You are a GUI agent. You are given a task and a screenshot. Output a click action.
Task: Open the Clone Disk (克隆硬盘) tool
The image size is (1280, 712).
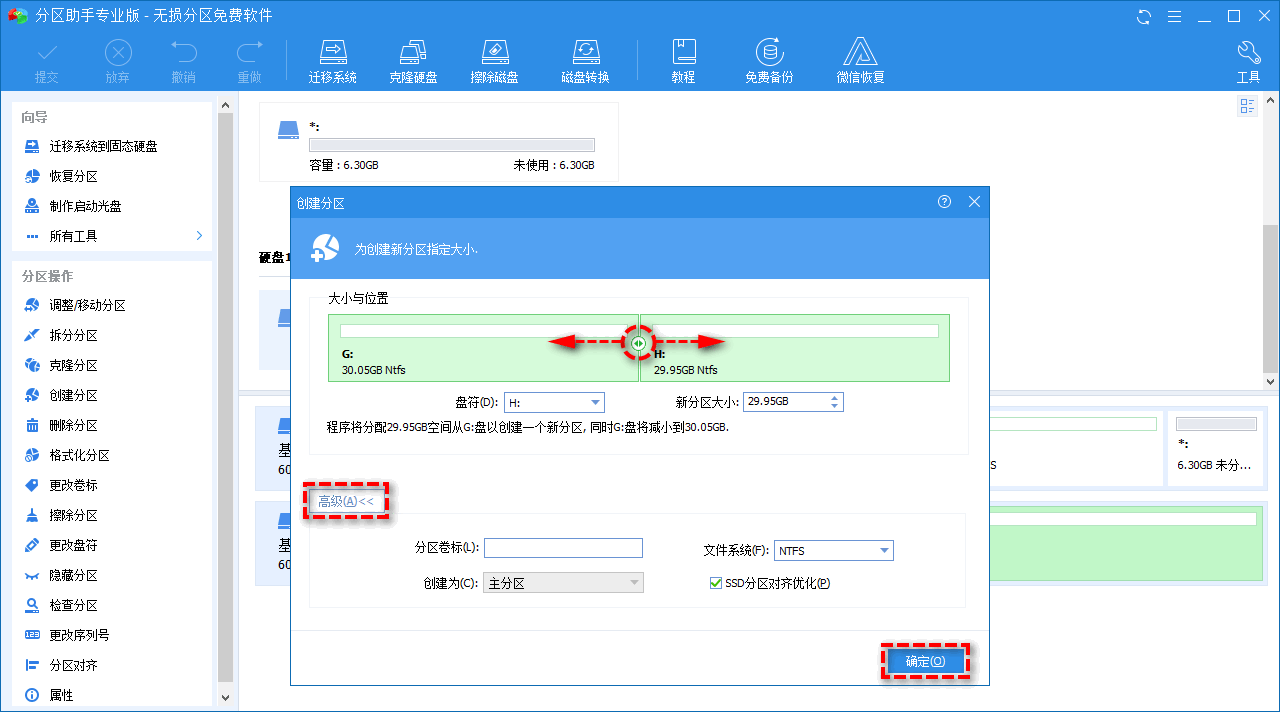click(x=413, y=61)
